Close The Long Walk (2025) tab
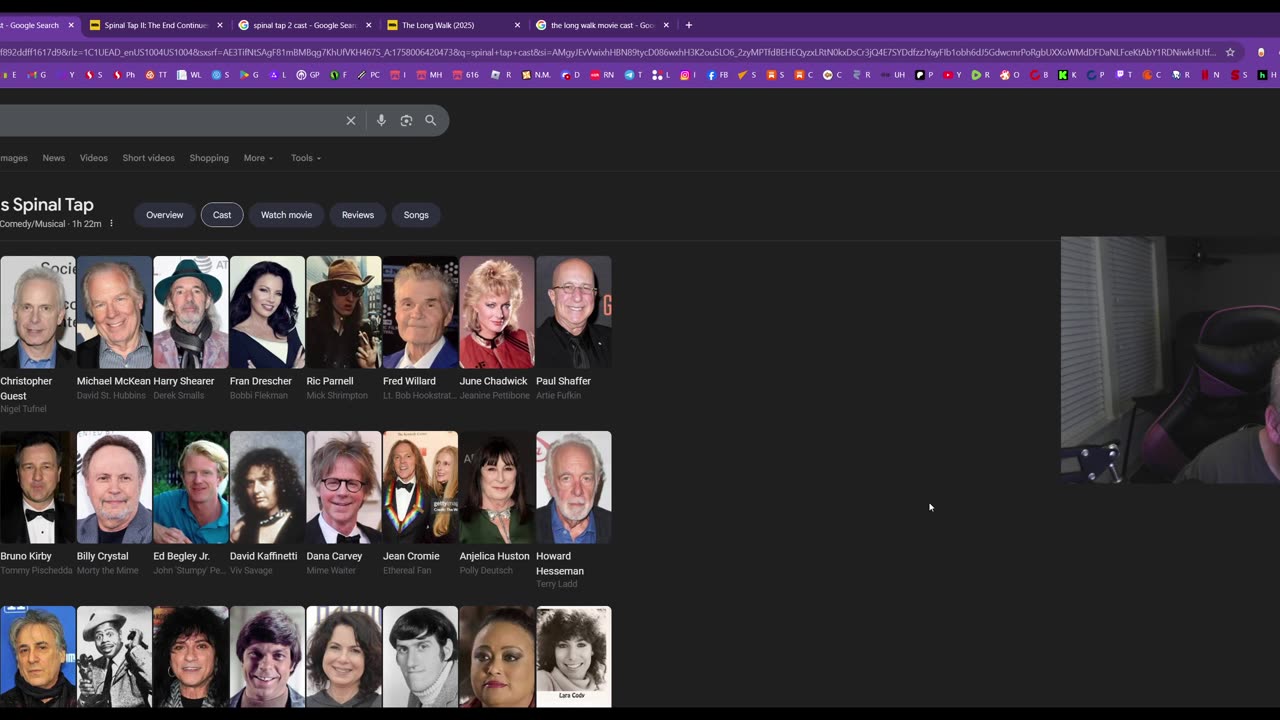The image size is (1280, 720). click(x=517, y=25)
